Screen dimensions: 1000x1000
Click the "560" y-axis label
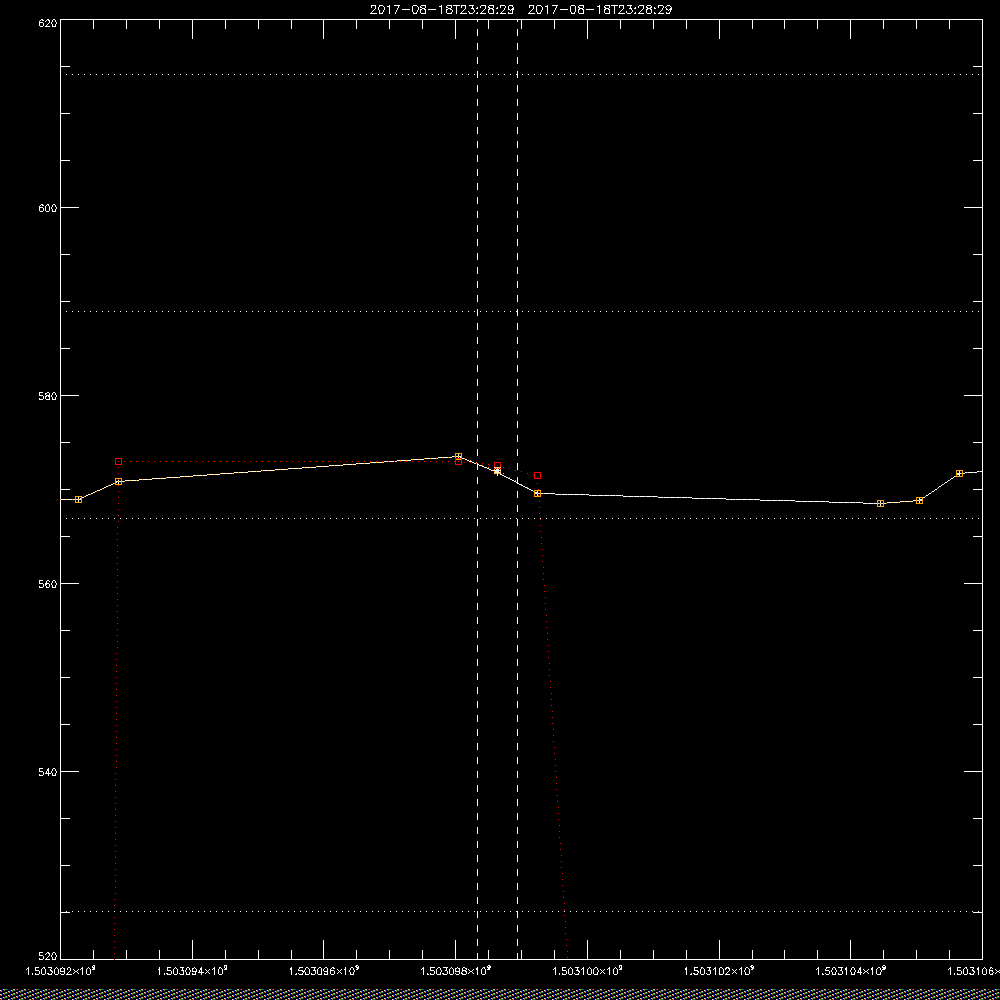48,584
